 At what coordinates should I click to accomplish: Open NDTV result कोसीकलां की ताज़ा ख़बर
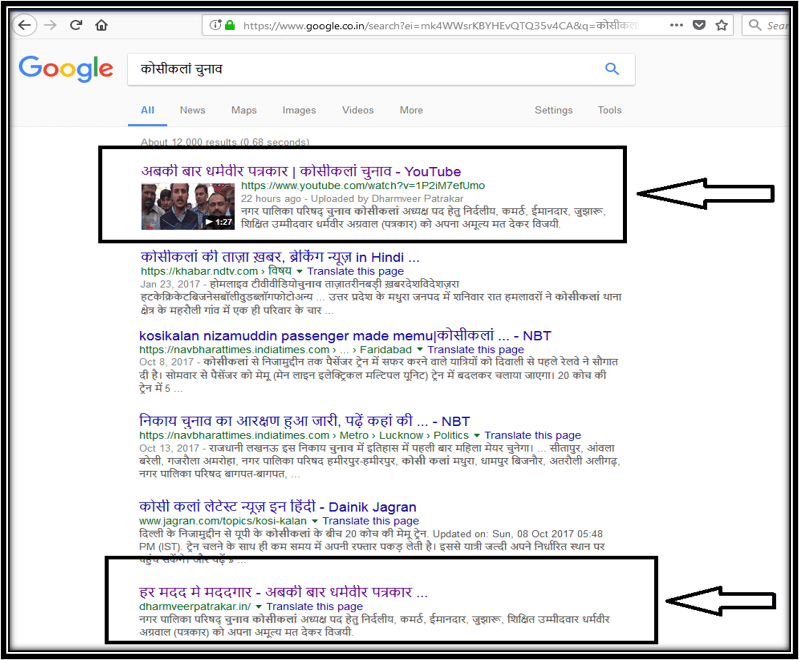coord(280,257)
